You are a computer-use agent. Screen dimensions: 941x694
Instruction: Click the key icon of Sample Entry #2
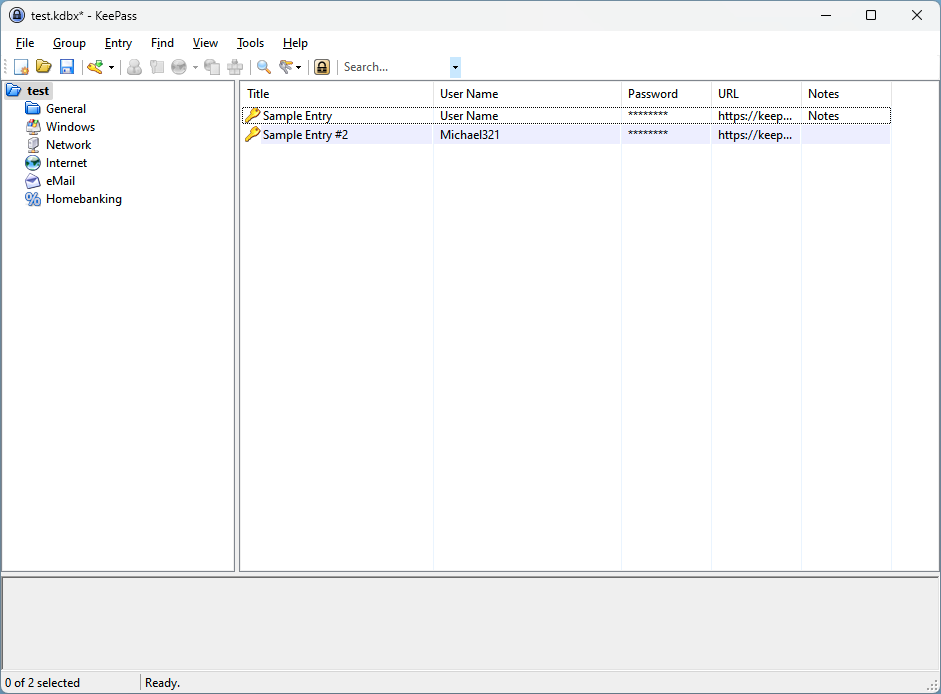(x=253, y=134)
